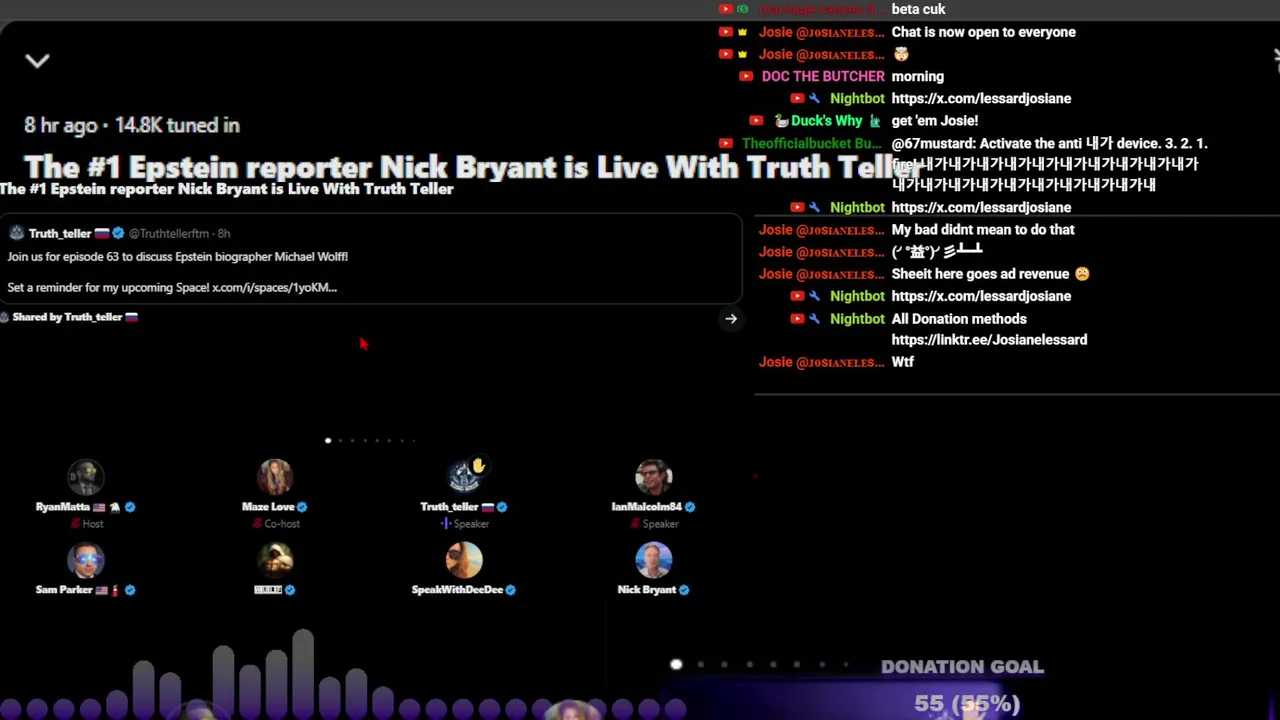
Task: Click the "8 hr ago · 14.8K tuned in" text
Action: click(132, 125)
